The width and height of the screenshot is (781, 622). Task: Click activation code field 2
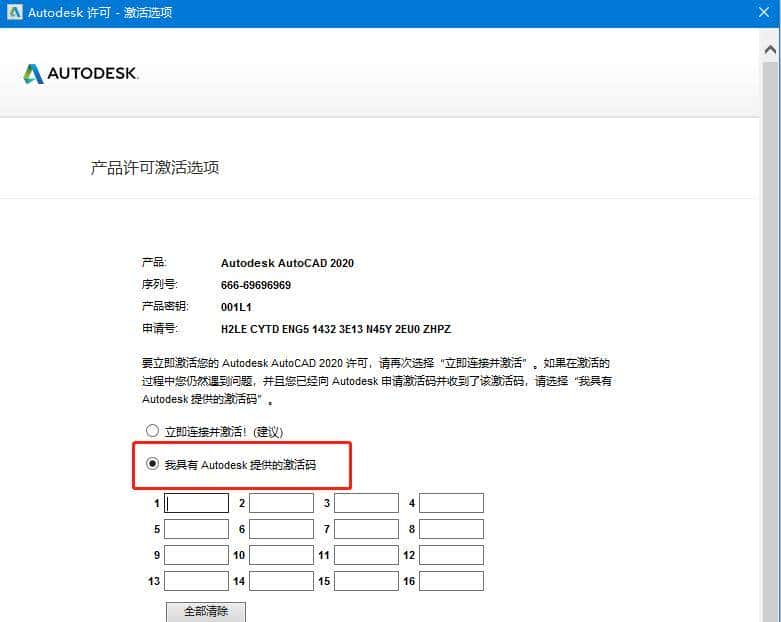click(x=281, y=503)
